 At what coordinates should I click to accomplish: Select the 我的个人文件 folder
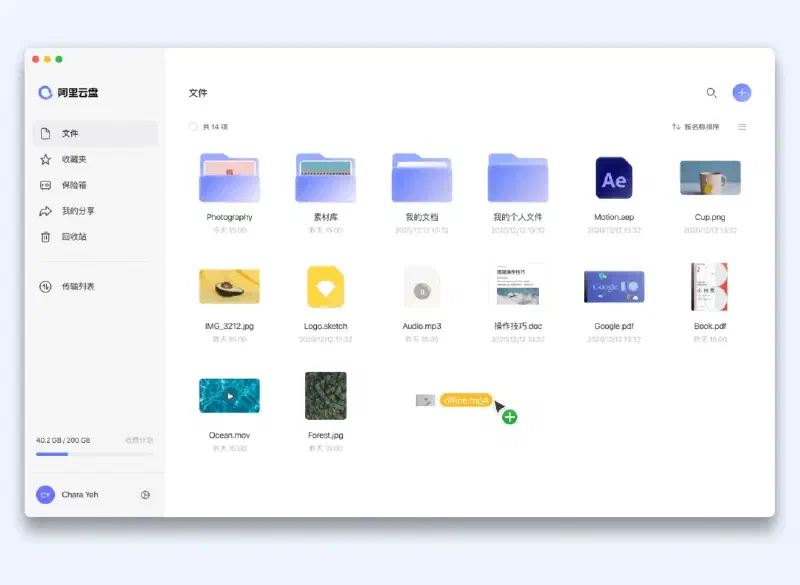518,177
